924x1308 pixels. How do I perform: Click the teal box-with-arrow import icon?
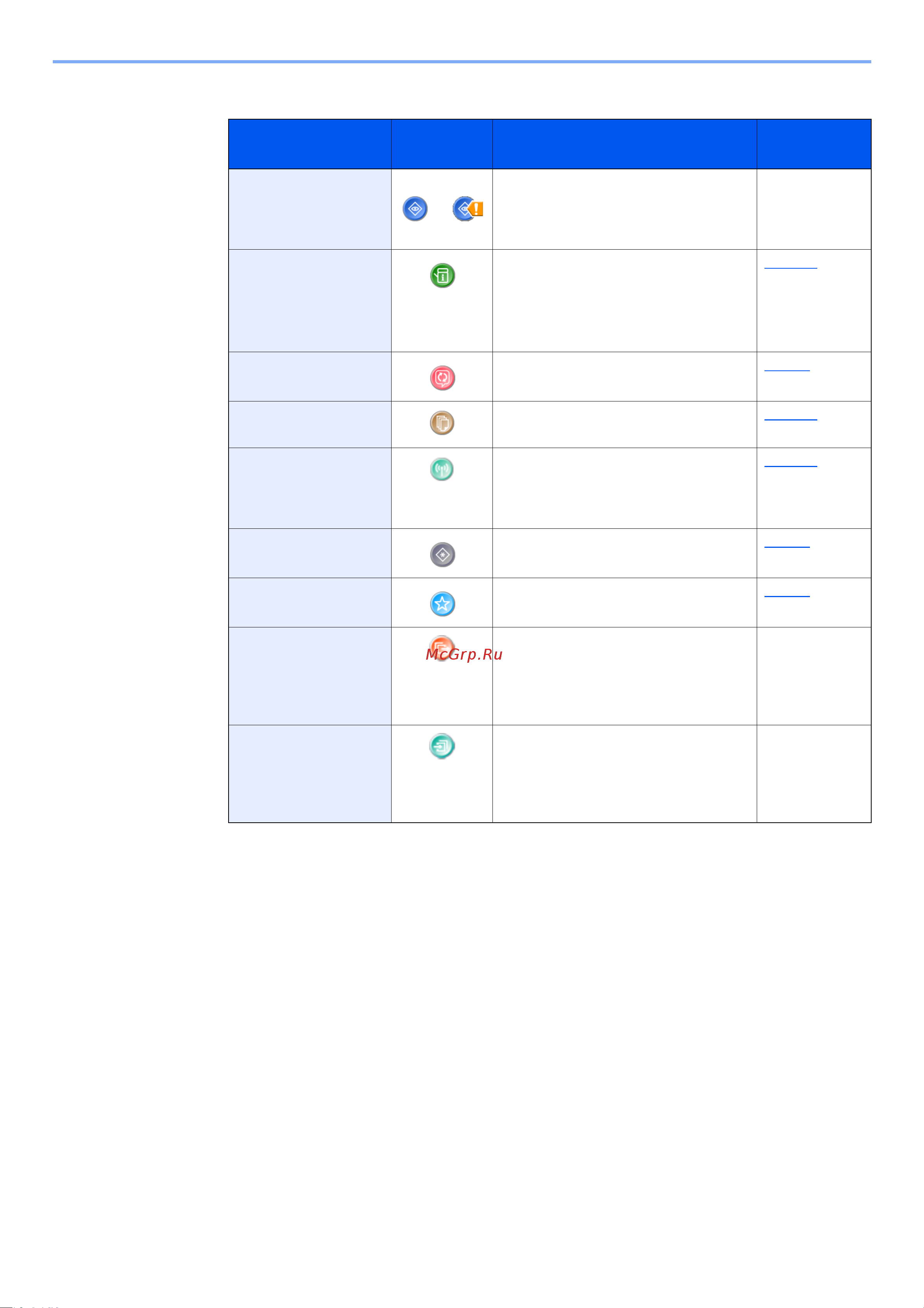442,746
